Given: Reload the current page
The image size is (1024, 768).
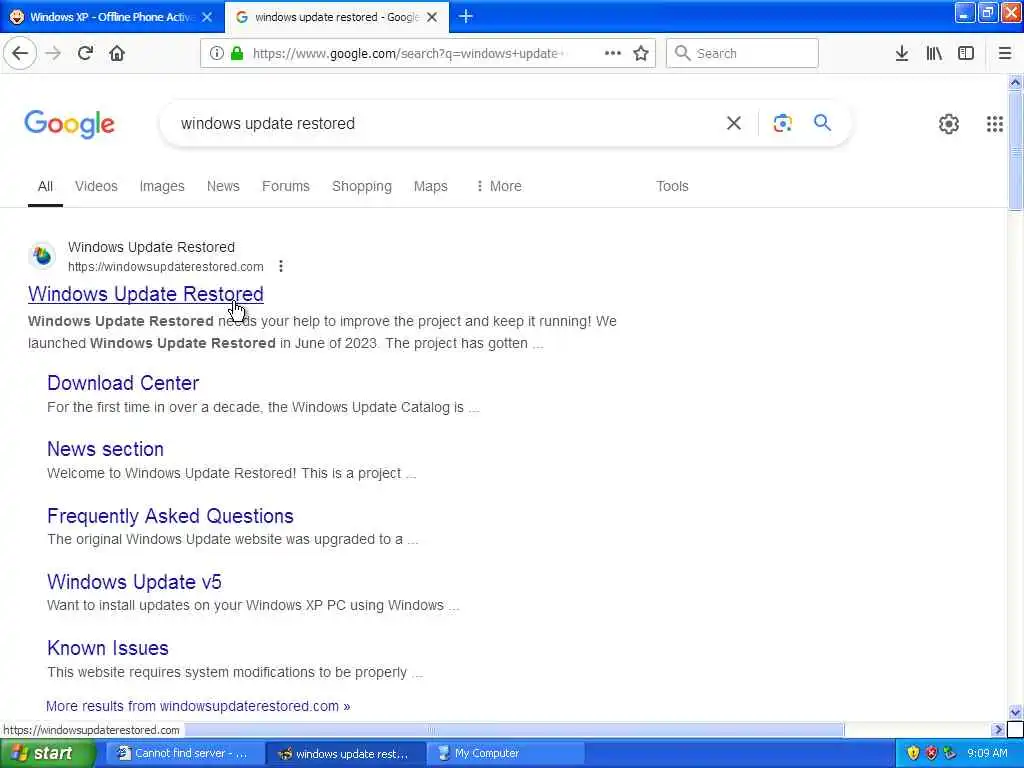Looking at the screenshot, I should 86,54.
